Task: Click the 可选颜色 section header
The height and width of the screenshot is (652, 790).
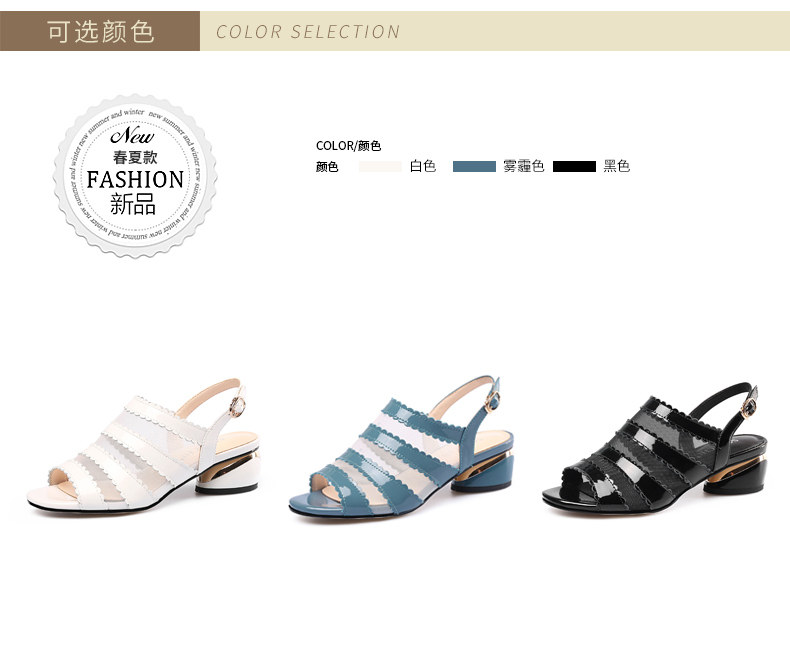Action: 100,31
